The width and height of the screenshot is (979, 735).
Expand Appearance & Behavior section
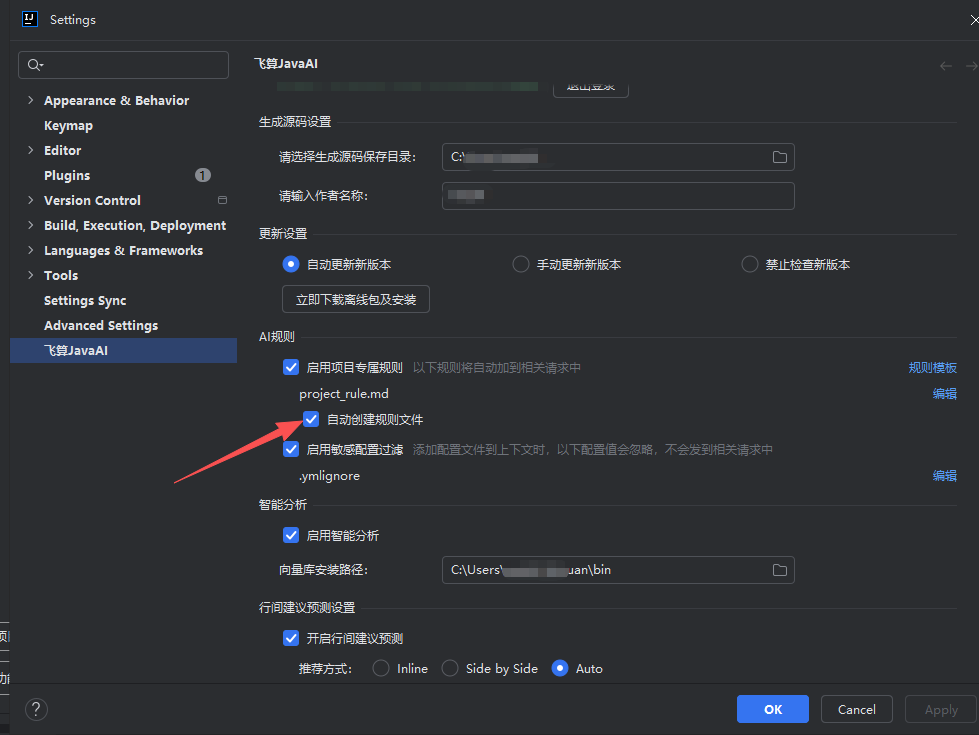31,100
